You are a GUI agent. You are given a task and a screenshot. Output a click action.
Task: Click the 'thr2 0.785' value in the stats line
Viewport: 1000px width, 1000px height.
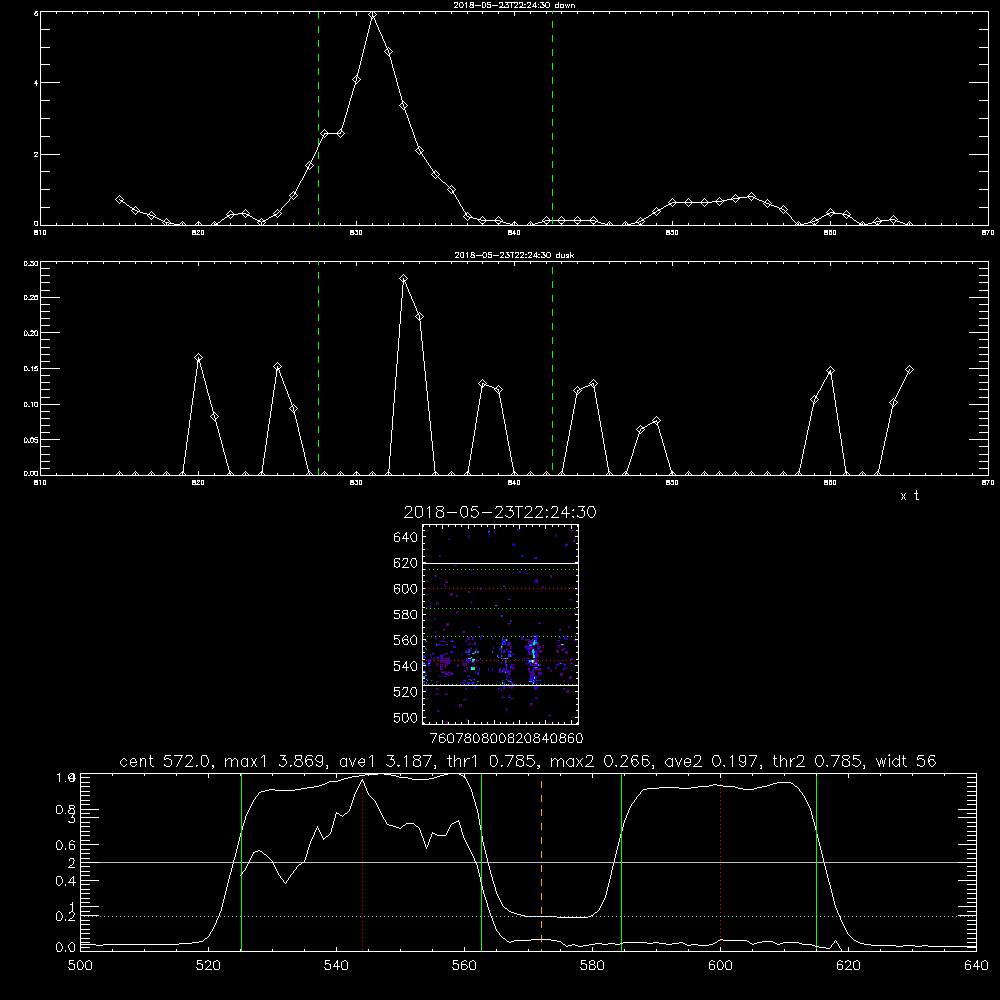click(817, 761)
